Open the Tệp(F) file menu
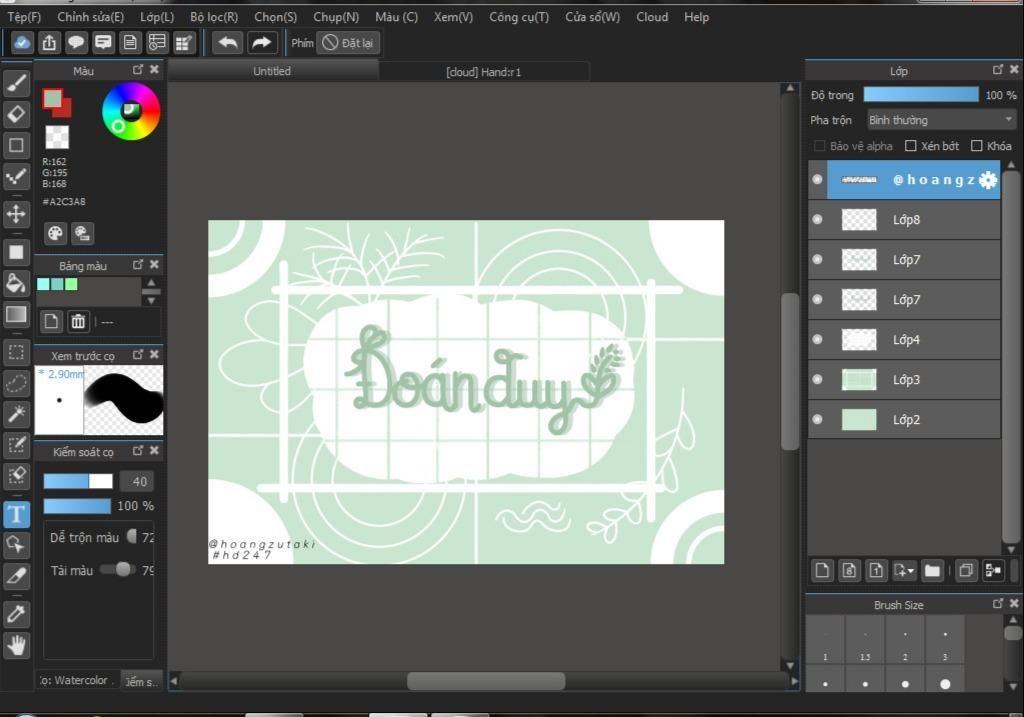This screenshot has height=717, width=1024. [x=24, y=17]
